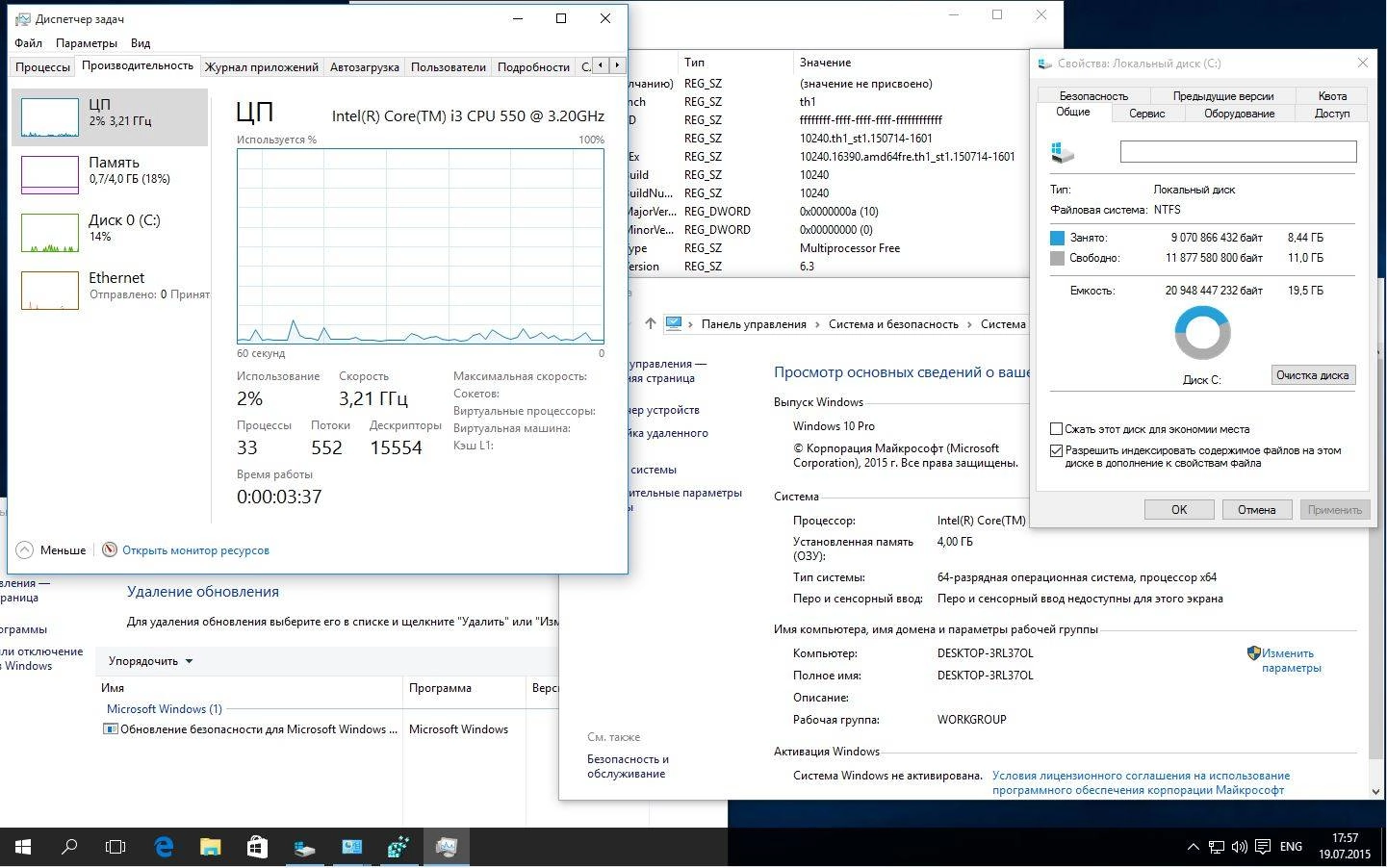Open File Explorer from the taskbar
1387x868 pixels.
(210, 847)
